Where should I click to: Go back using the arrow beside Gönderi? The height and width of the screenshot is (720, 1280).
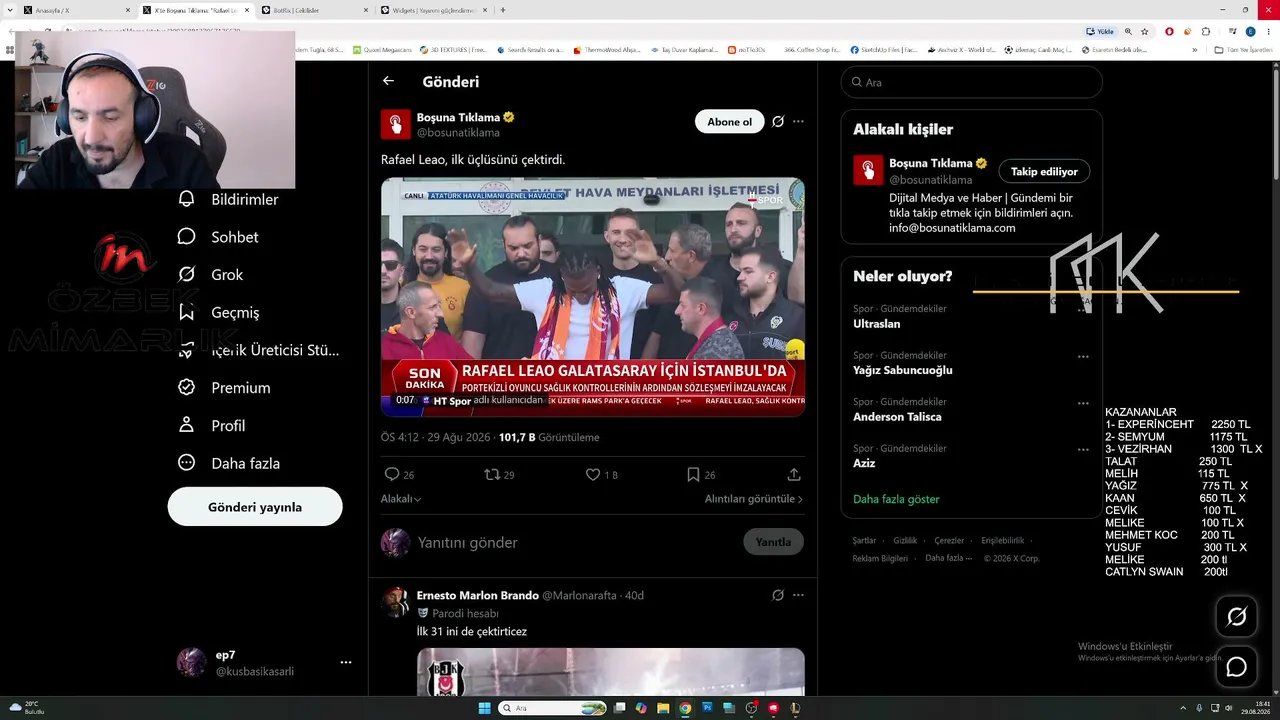pos(388,81)
